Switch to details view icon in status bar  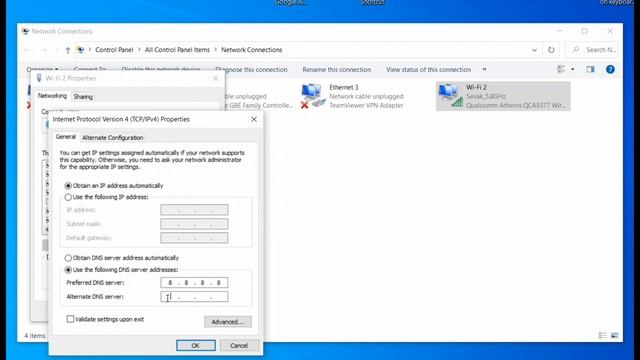[602, 336]
